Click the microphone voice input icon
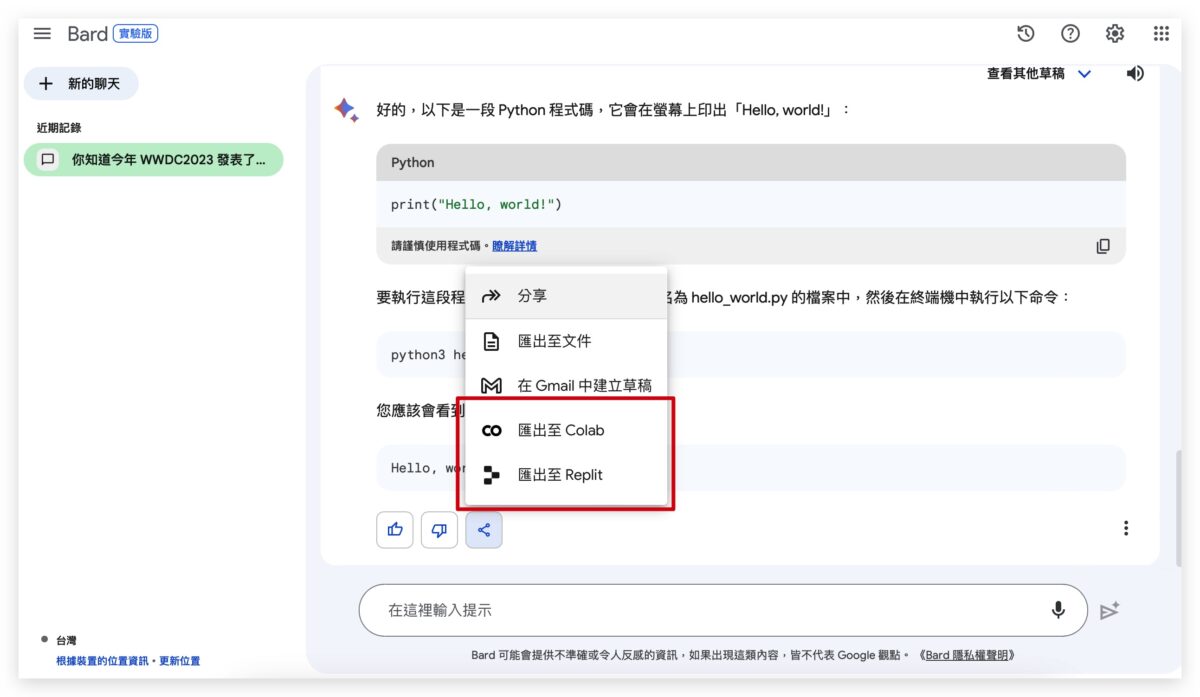 pos(1058,610)
